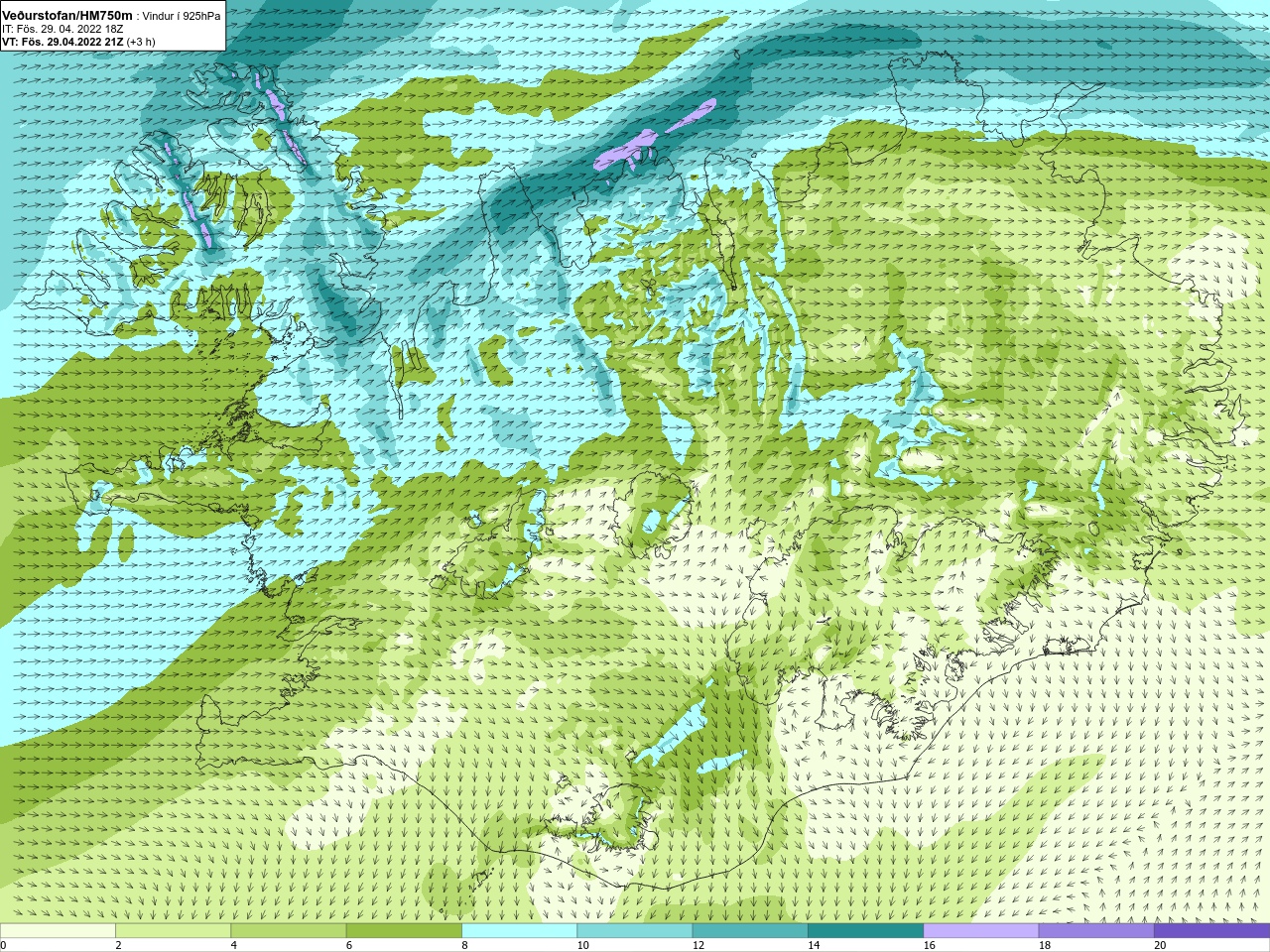Select the 8–10 light cyan legend swatch
The height and width of the screenshot is (952, 1270).
519,930
